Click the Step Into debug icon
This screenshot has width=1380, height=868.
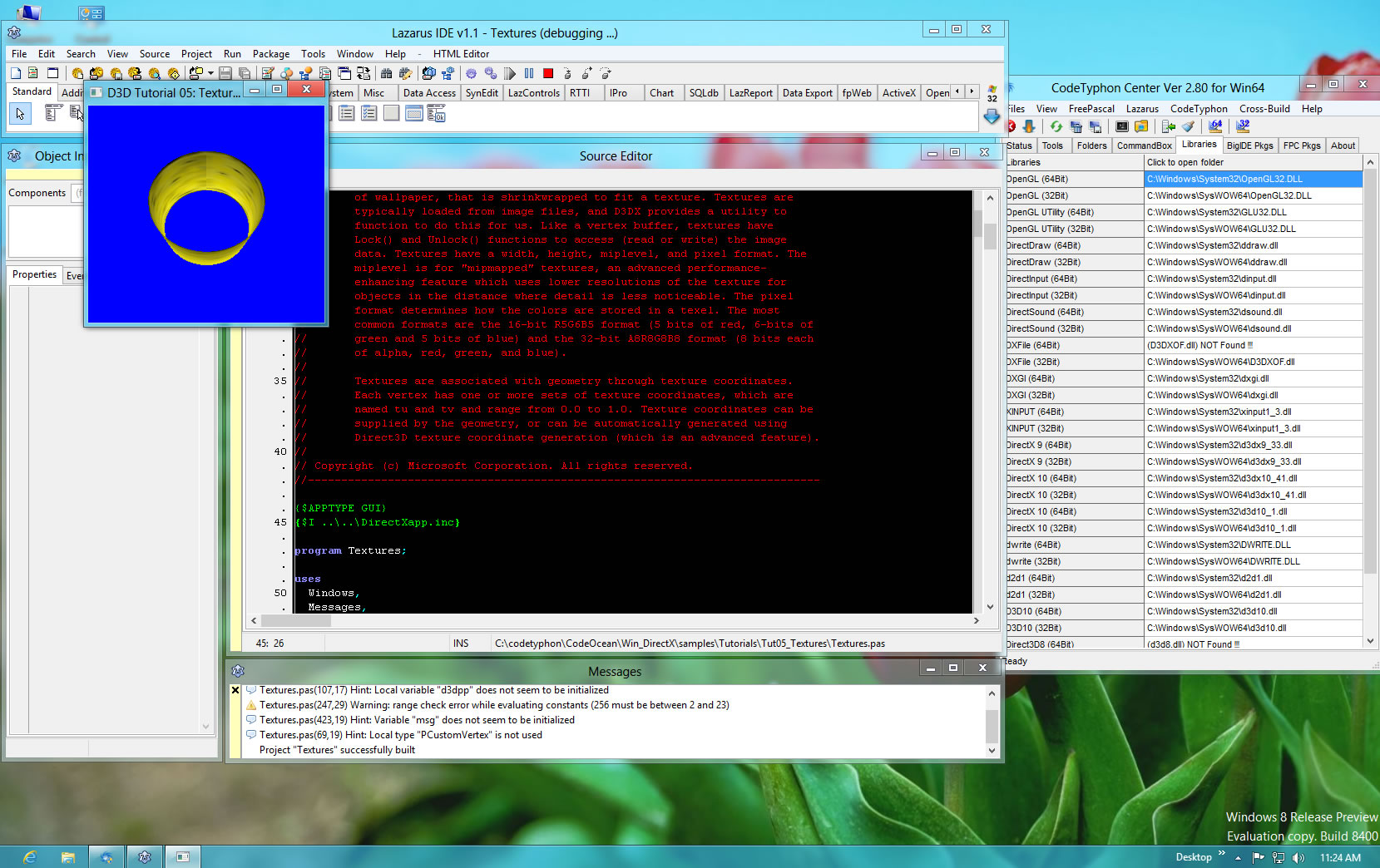coord(567,73)
